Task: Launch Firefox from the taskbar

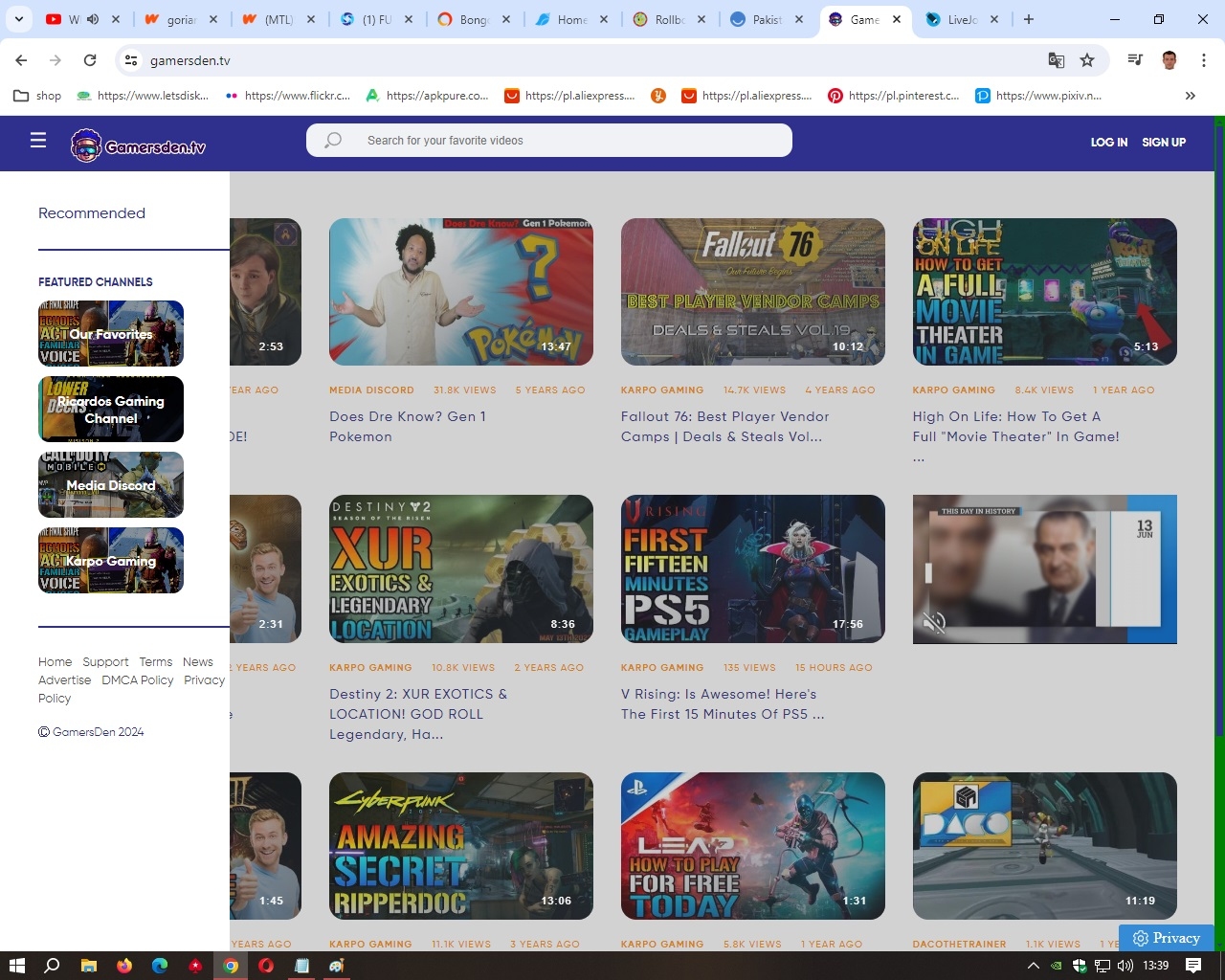Action: coord(124,966)
